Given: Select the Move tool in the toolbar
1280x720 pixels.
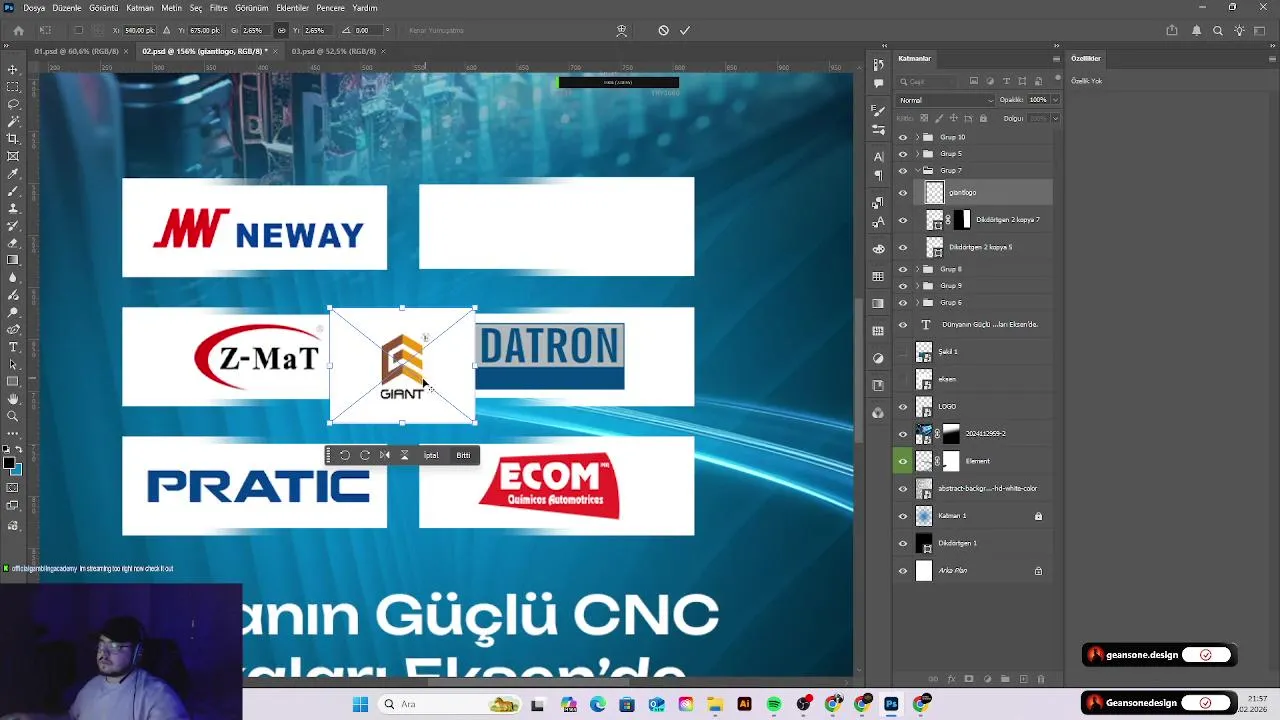Looking at the screenshot, I should tap(13, 69).
